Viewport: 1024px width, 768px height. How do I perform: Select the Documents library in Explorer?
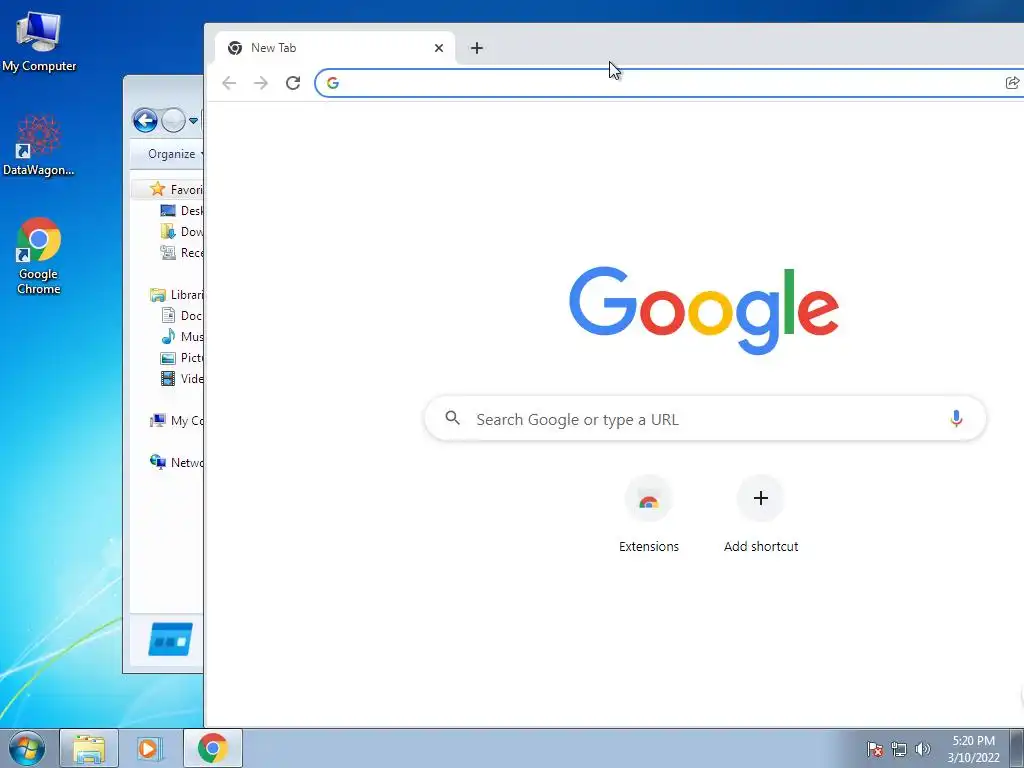(x=182, y=315)
